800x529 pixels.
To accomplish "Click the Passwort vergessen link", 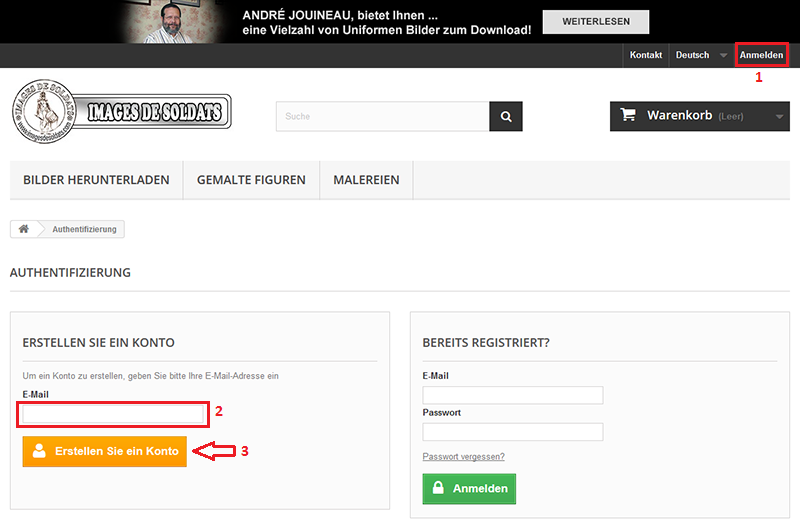I will click(463, 457).
